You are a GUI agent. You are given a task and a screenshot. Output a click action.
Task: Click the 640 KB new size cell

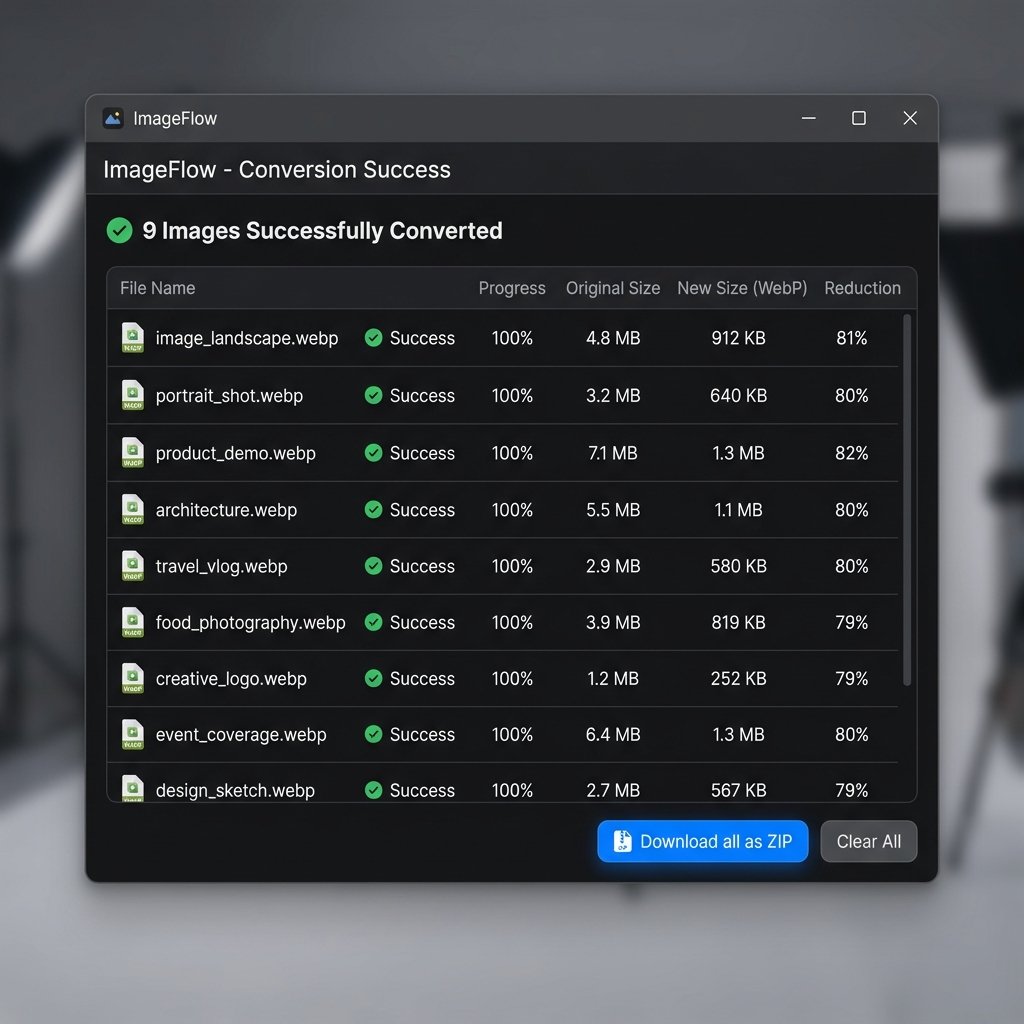[x=739, y=396]
